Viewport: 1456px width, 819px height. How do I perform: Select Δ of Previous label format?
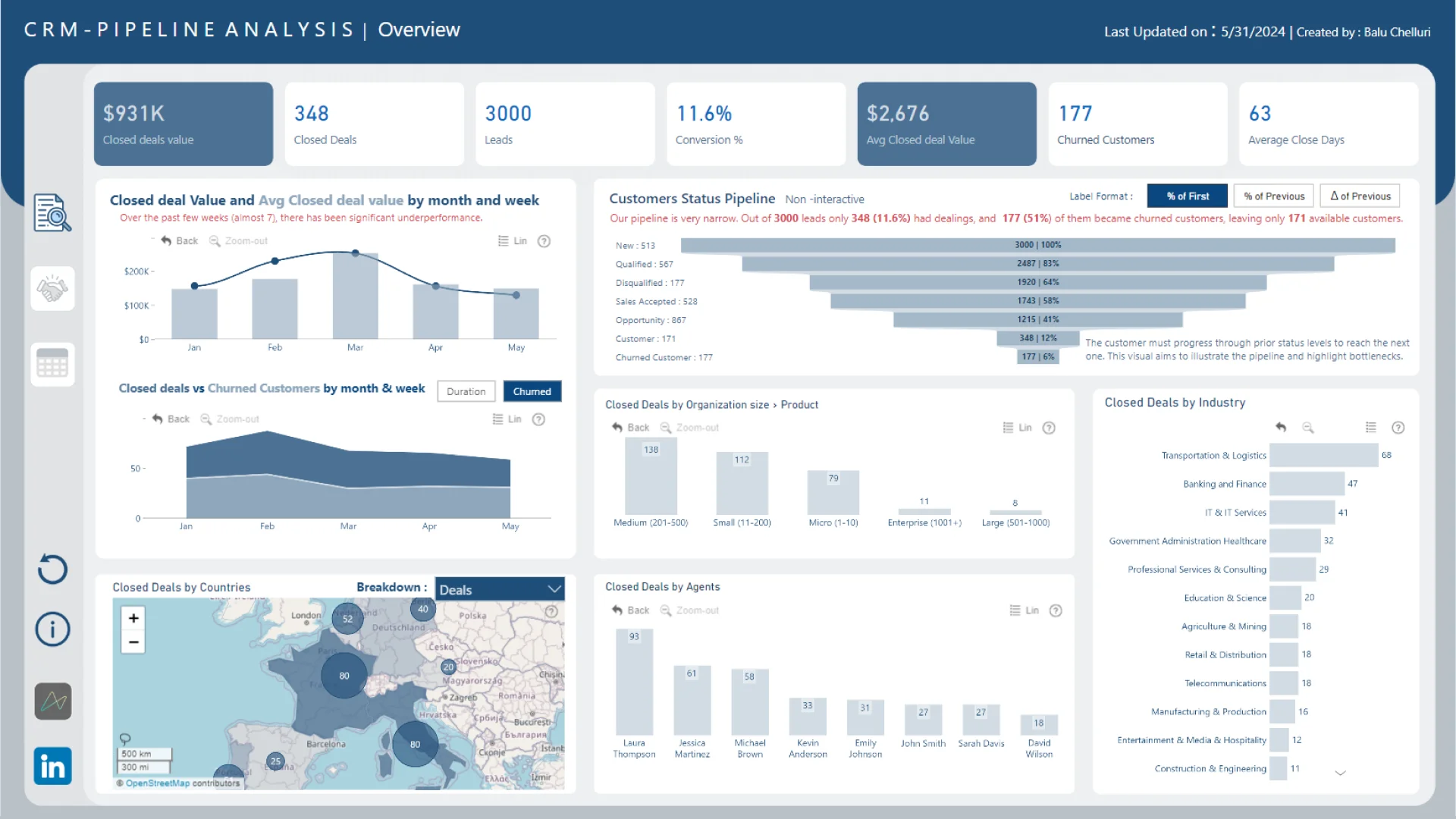click(x=1360, y=196)
